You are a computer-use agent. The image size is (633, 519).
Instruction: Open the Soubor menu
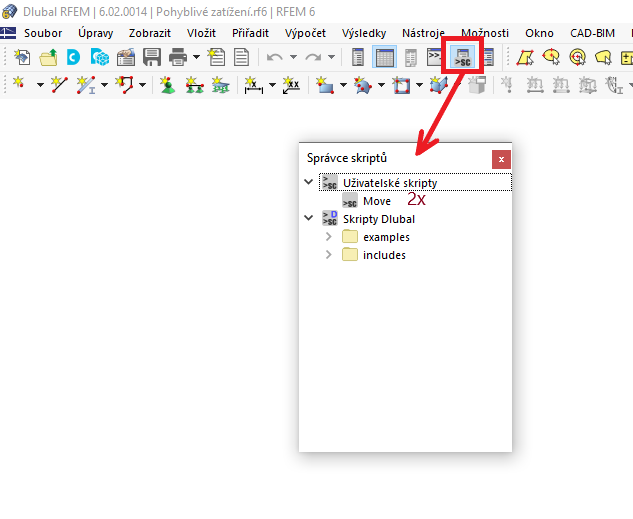point(43,33)
